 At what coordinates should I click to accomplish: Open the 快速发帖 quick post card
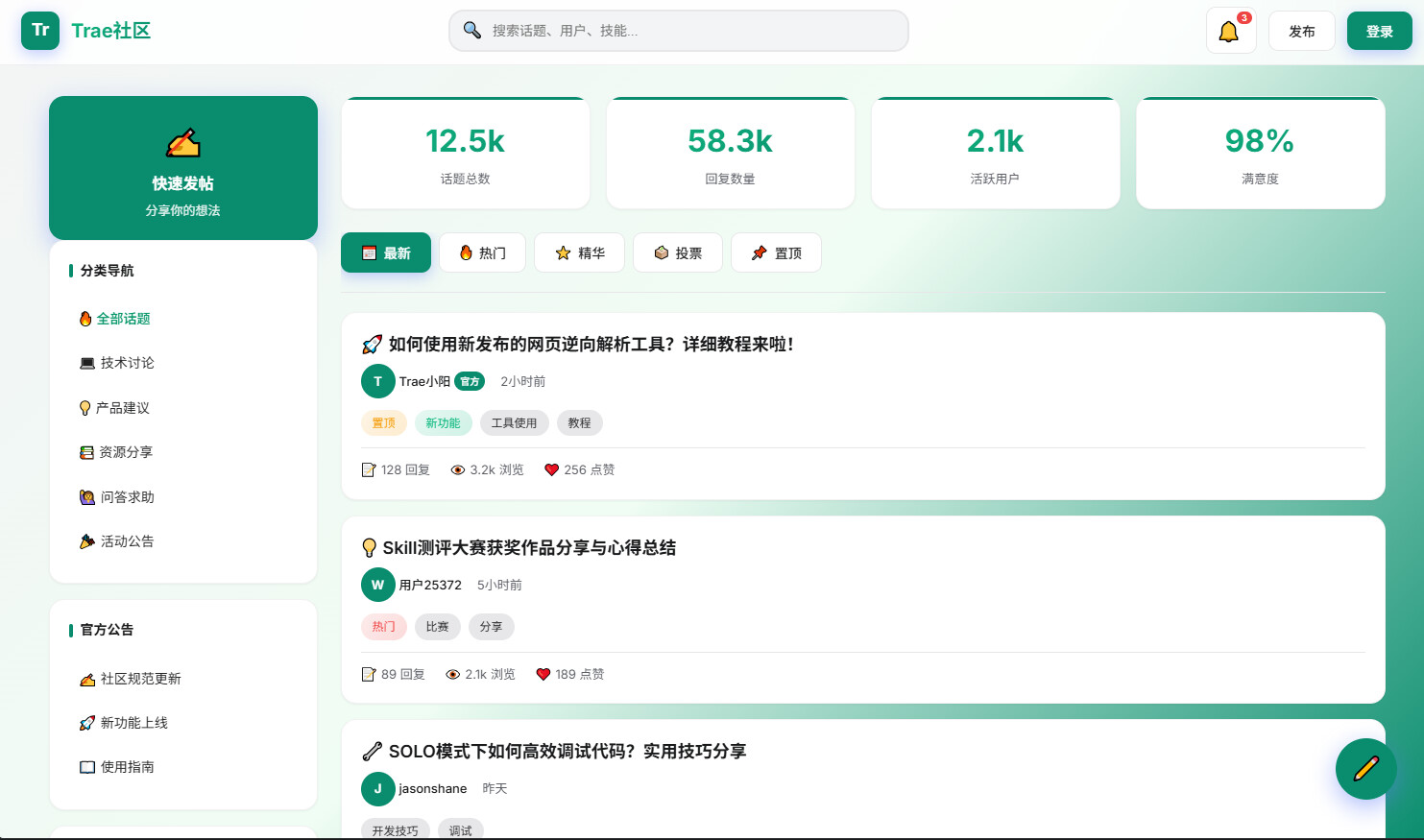(183, 168)
